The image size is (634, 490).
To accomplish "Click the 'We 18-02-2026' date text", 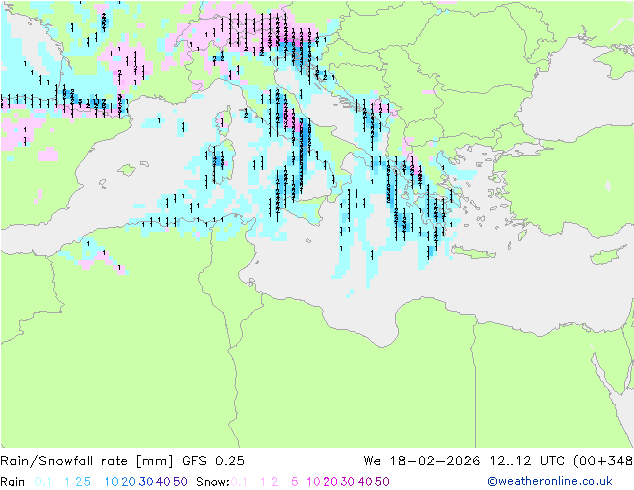I will tap(422, 460).
